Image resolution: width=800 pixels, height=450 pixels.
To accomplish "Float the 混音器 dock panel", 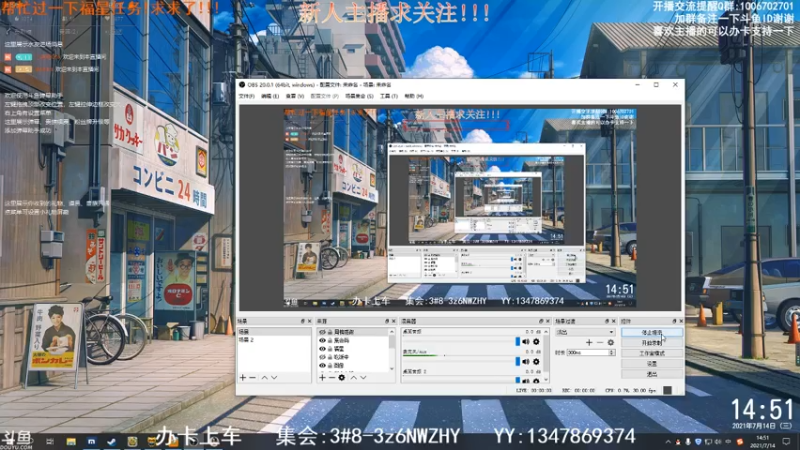I will coord(541,321).
